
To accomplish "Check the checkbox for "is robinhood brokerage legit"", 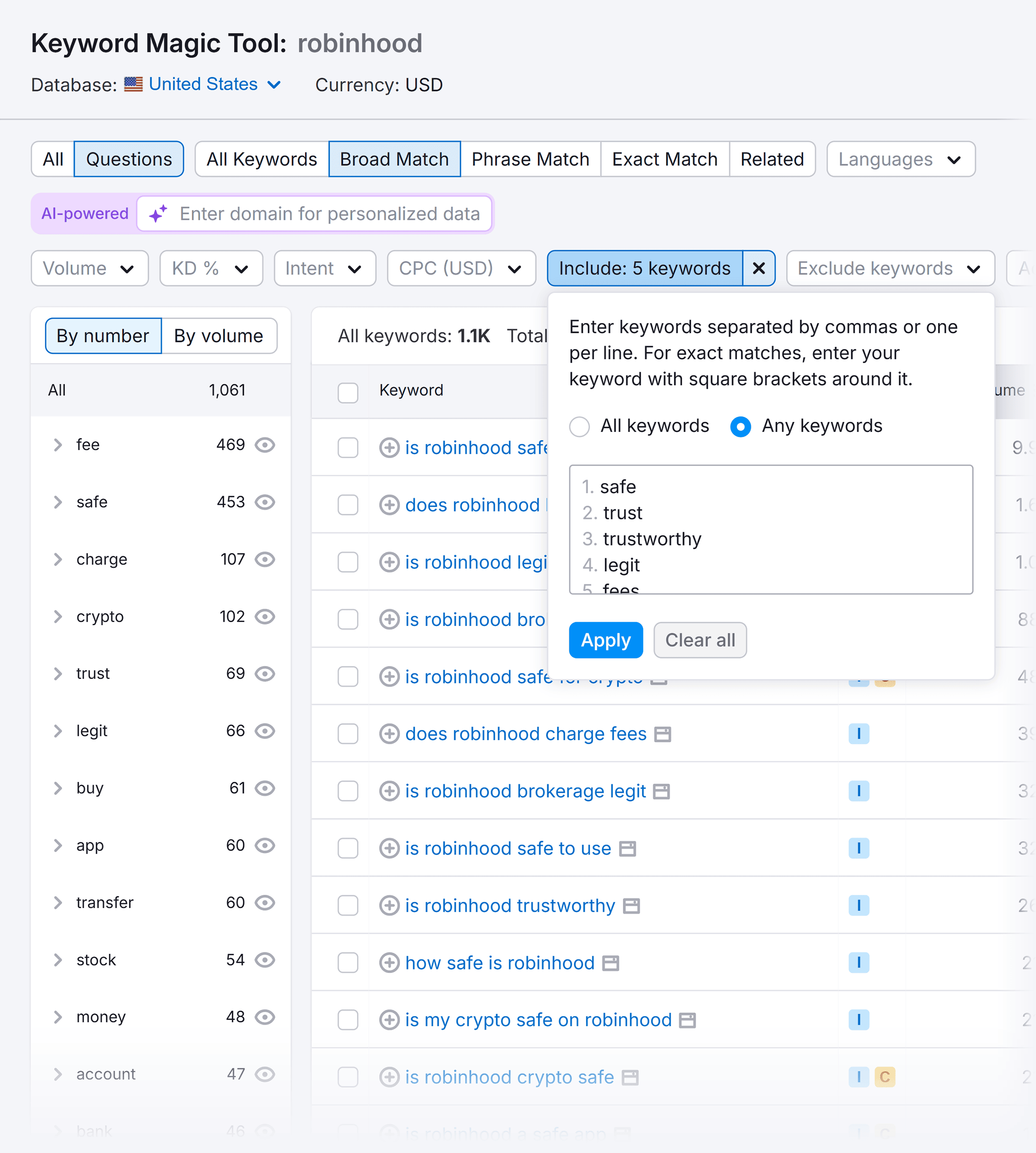I will coord(348,791).
